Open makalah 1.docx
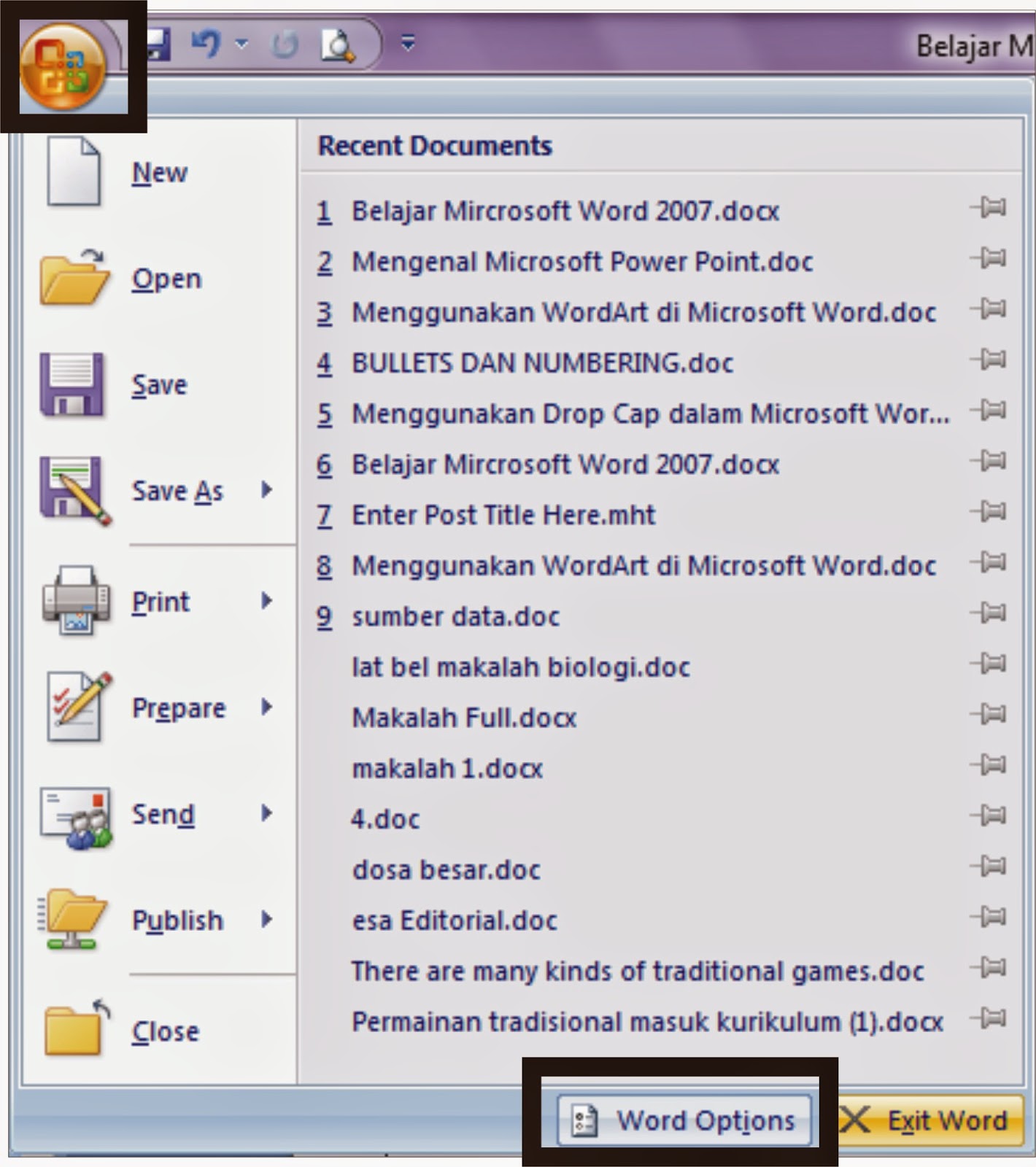Image resolution: width=1036 pixels, height=1167 pixels. [x=447, y=769]
